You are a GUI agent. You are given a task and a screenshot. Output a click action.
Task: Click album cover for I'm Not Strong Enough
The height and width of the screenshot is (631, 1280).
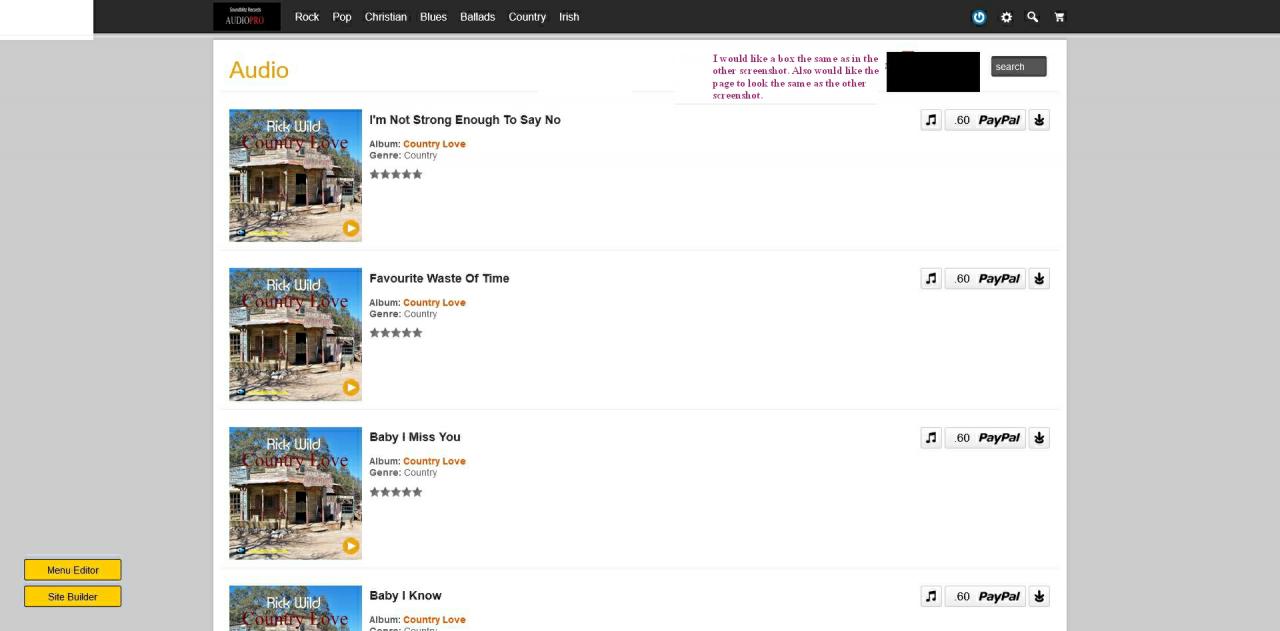tap(295, 175)
